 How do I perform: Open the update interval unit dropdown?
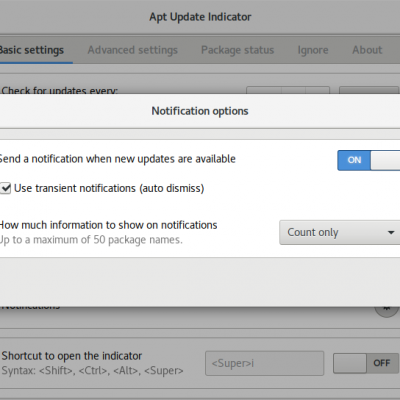[x=369, y=90]
